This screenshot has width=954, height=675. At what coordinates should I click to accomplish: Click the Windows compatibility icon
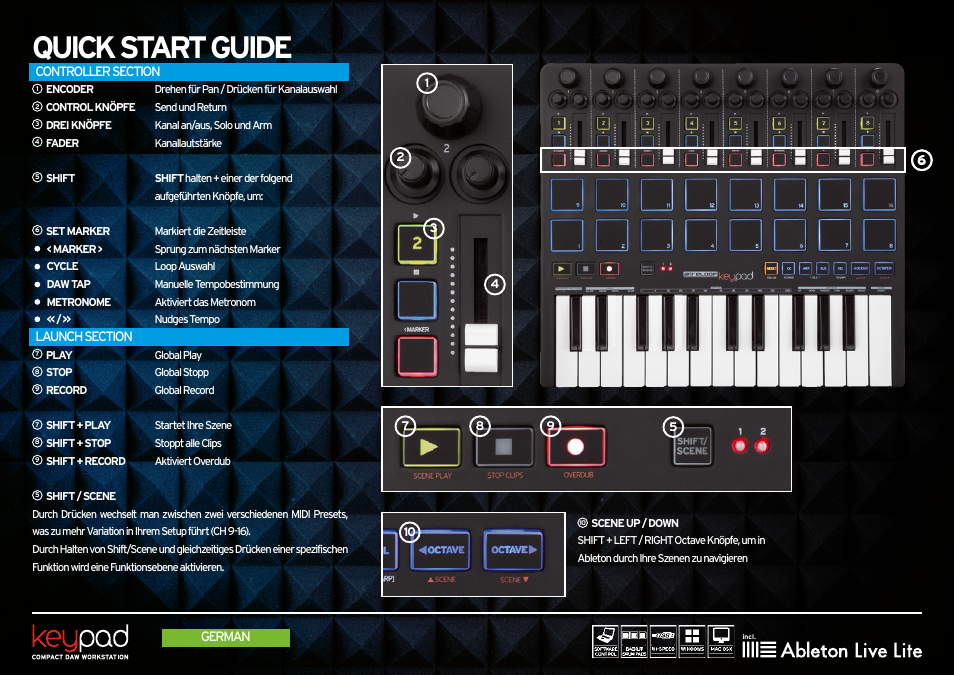pos(692,642)
